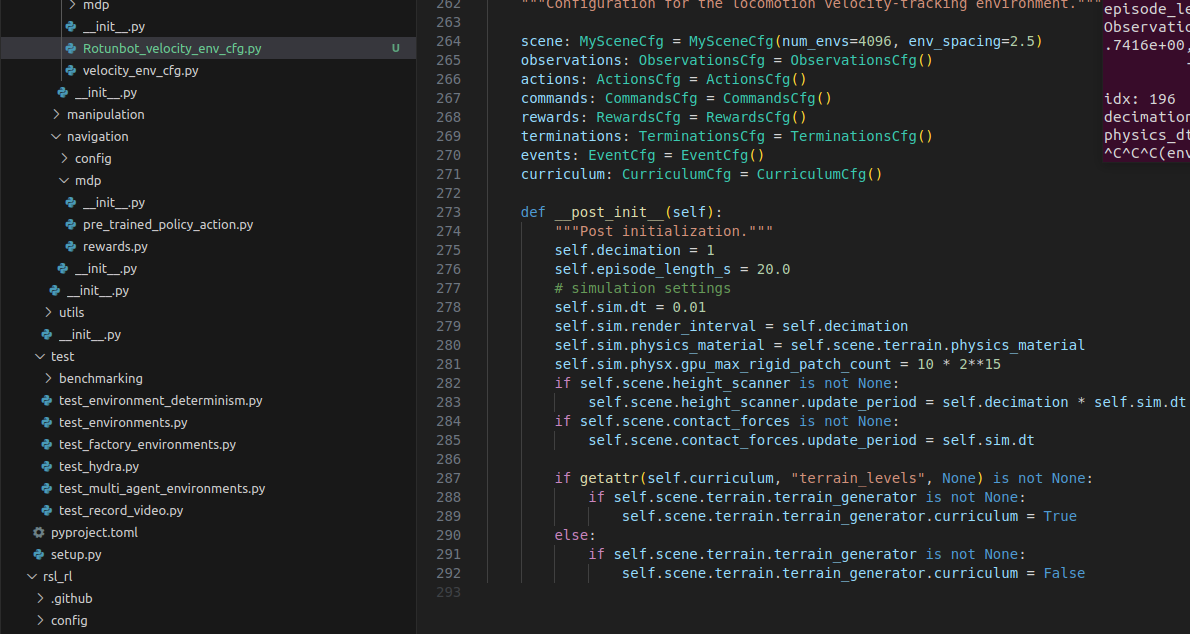This screenshot has width=1190, height=634.
Task: Click Python icon of Rotunbot_velocity_env_cfg.py
Action: pyautogui.click(x=71, y=48)
